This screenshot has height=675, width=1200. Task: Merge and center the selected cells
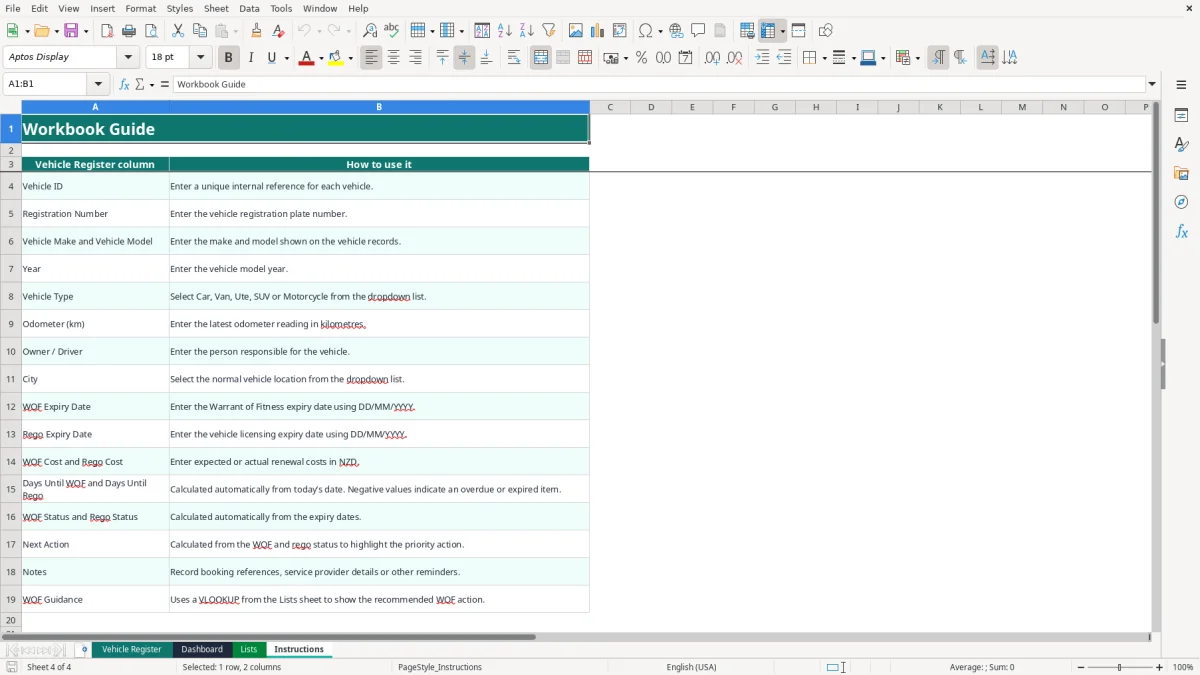541,58
